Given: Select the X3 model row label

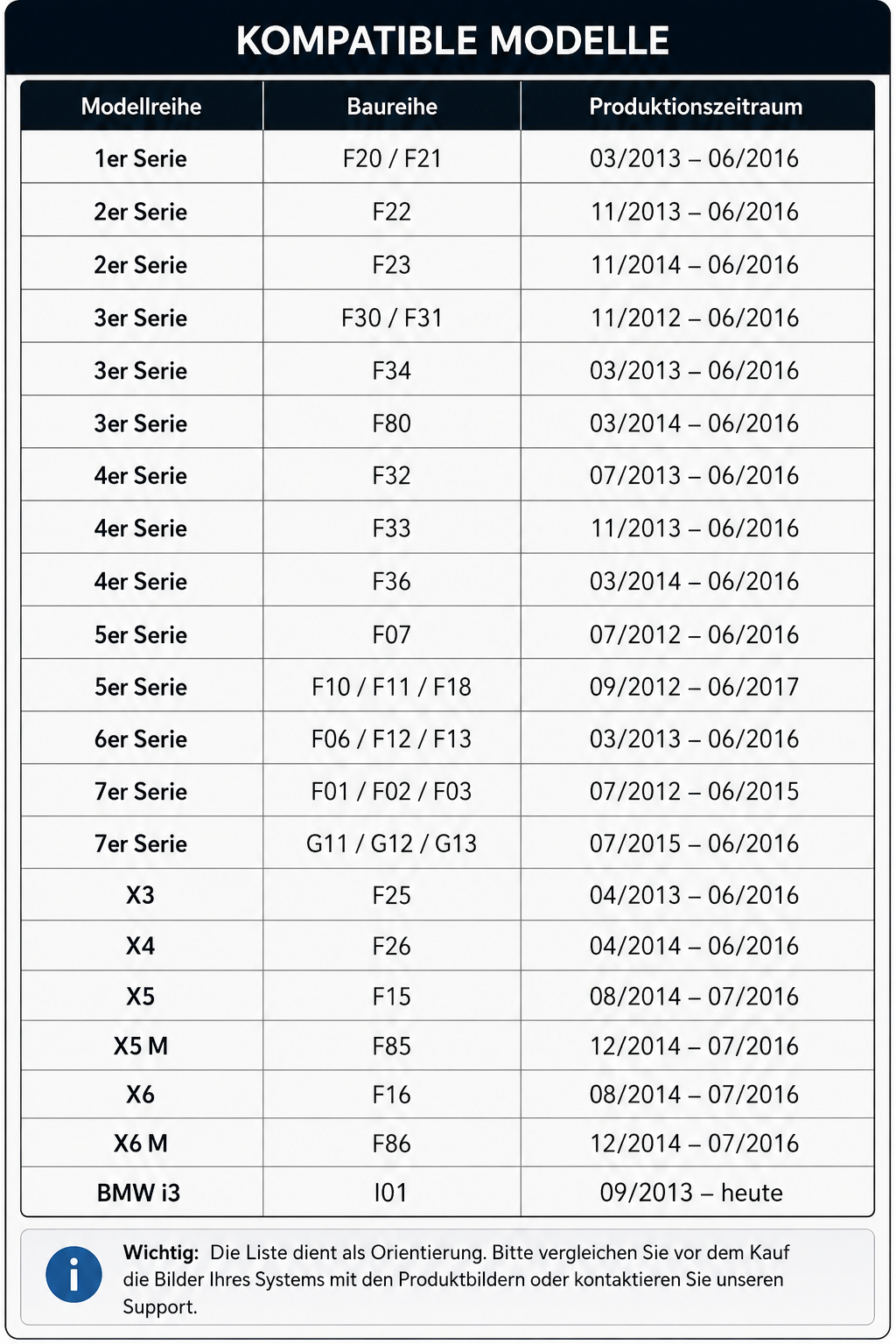Looking at the screenshot, I should 141,895.
